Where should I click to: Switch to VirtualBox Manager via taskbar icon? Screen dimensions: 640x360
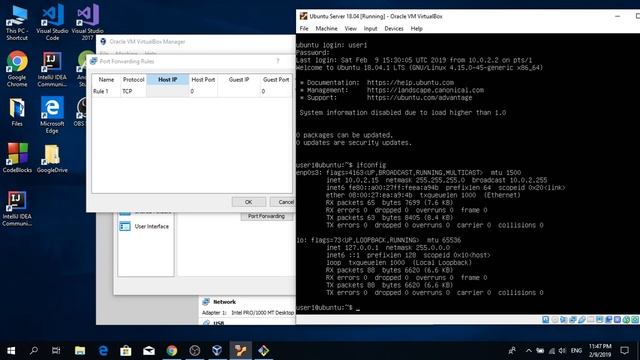tap(217, 351)
